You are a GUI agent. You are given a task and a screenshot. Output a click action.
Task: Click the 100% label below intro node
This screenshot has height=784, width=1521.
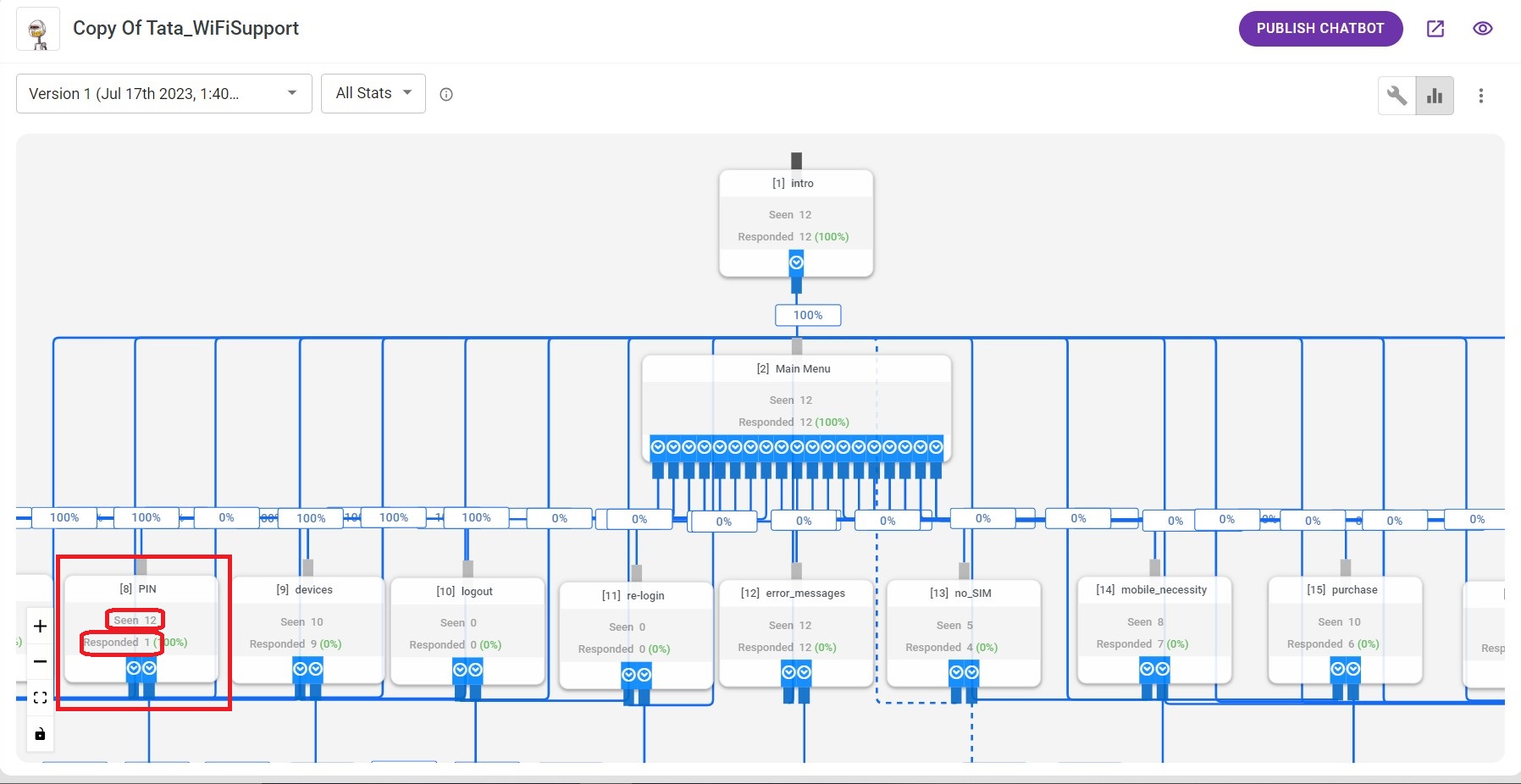tap(808, 315)
